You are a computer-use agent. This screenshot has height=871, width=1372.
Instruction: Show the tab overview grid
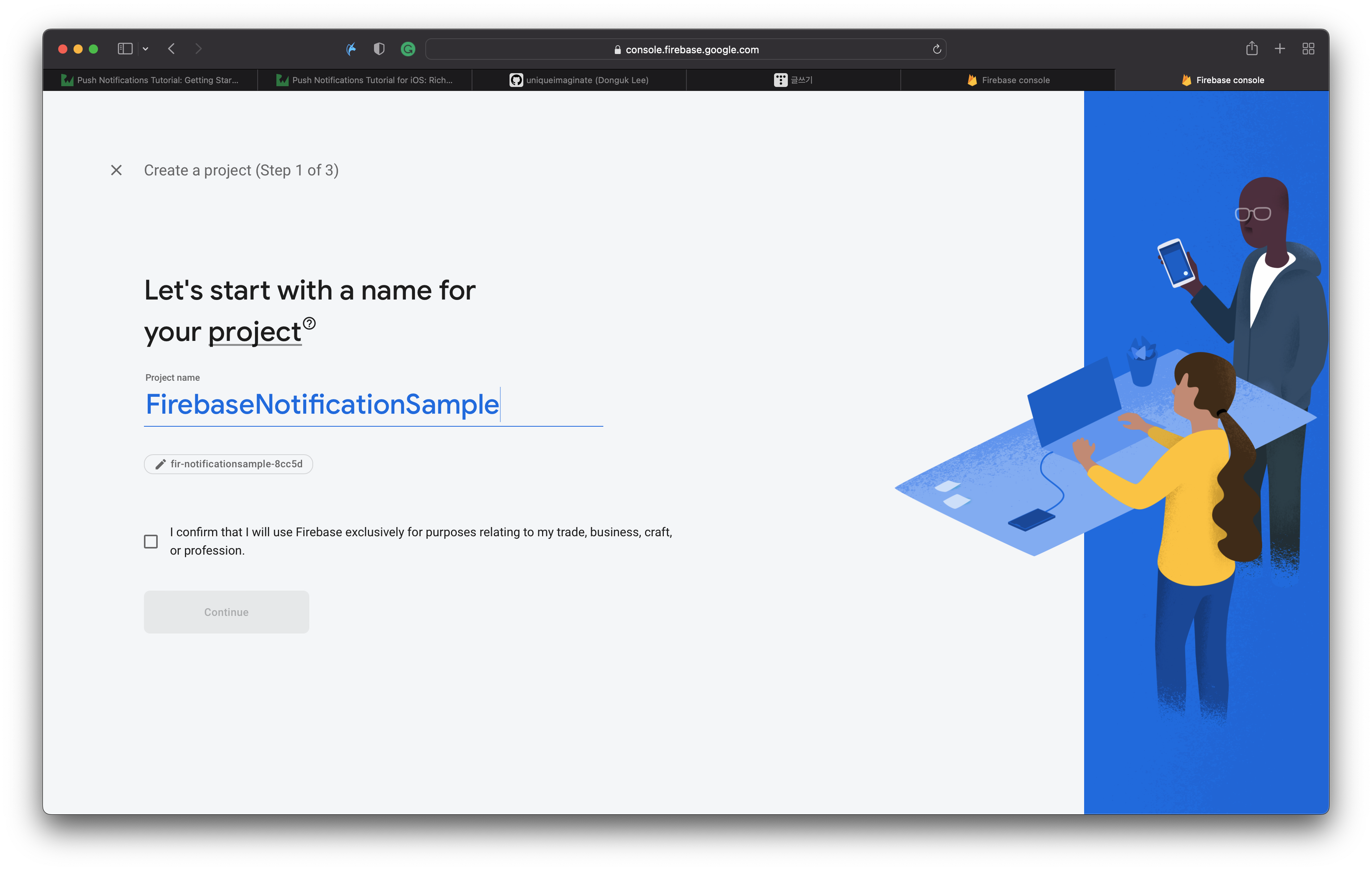click(1308, 49)
